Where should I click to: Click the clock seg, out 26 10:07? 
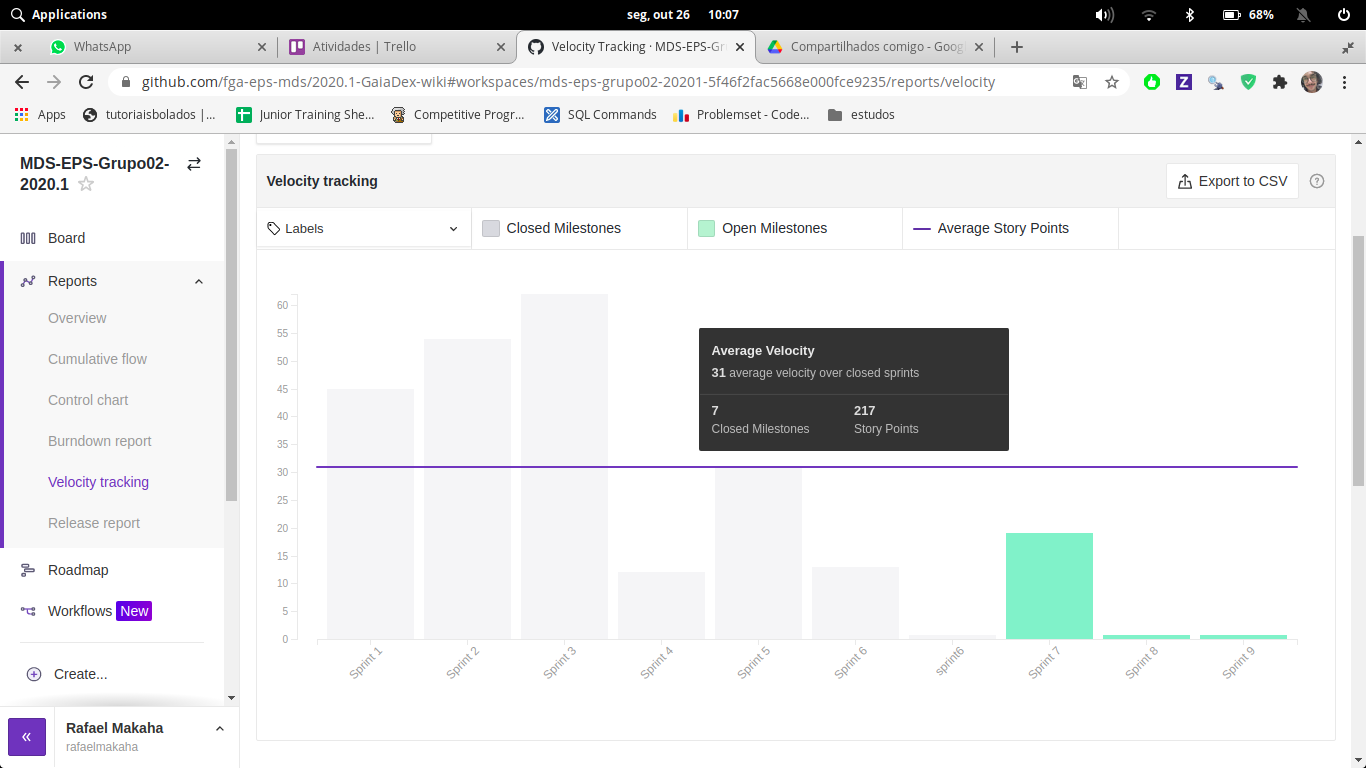click(x=682, y=15)
